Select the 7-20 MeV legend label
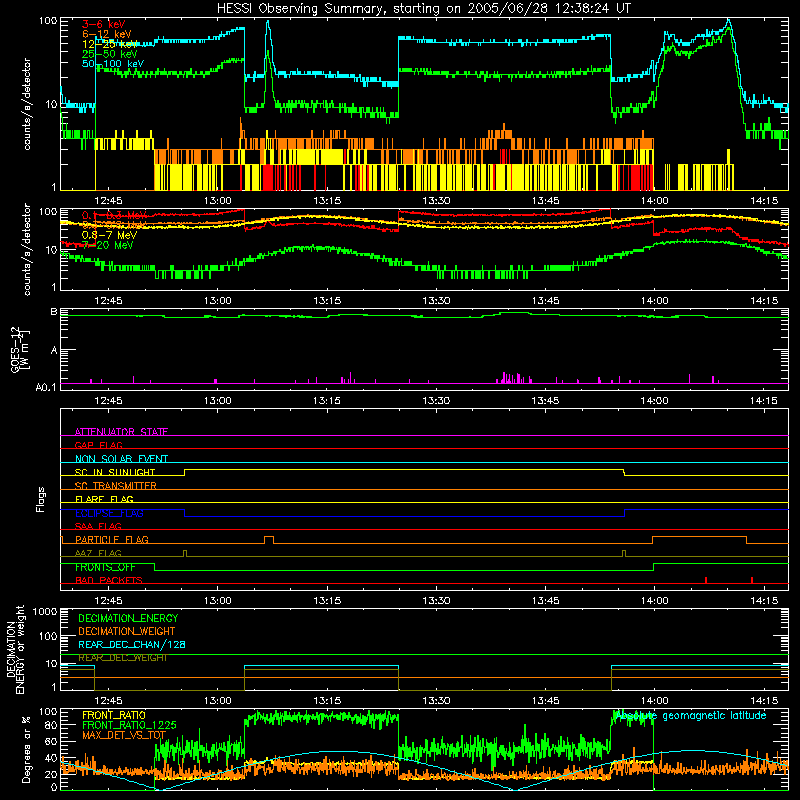Screen dimensions: 800x800 pos(107,245)
